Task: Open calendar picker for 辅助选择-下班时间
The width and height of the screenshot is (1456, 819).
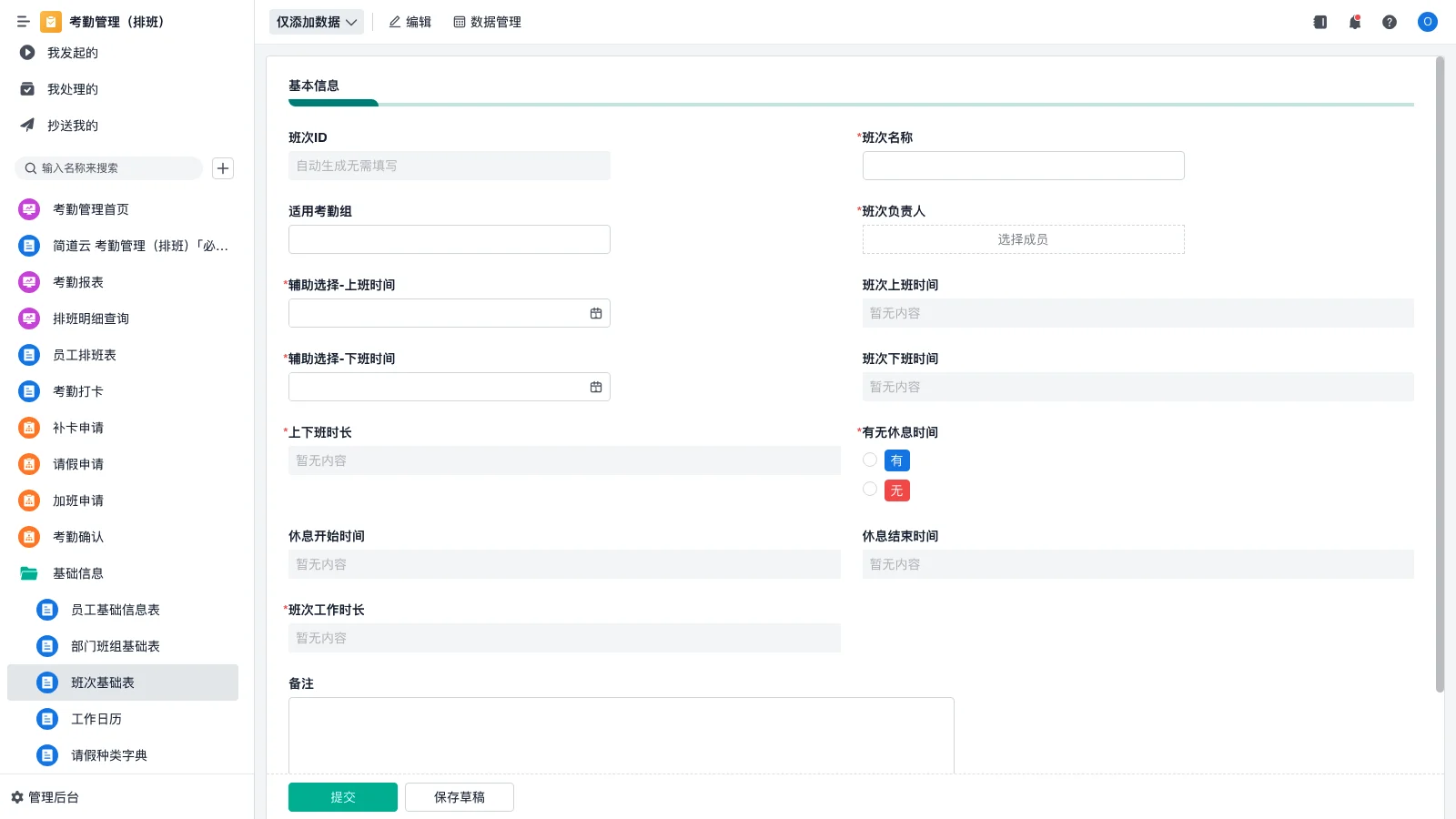Action: tap(596, 387)
